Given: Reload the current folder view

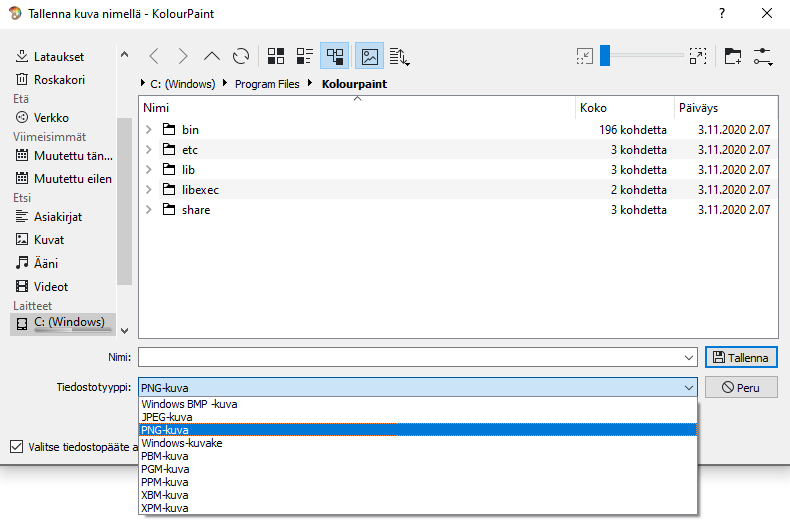Looking at the screenshot, I should [x=241, y=57].
